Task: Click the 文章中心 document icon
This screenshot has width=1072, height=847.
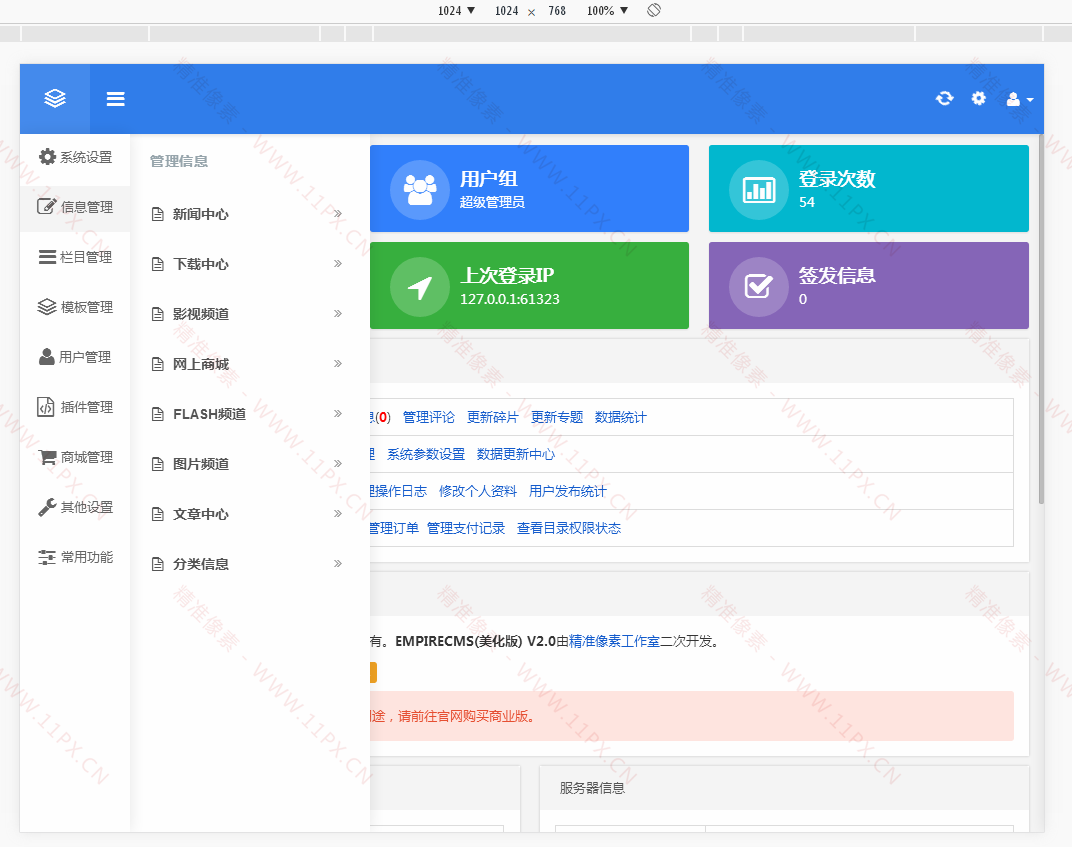Action: click(x=157, y=514)
